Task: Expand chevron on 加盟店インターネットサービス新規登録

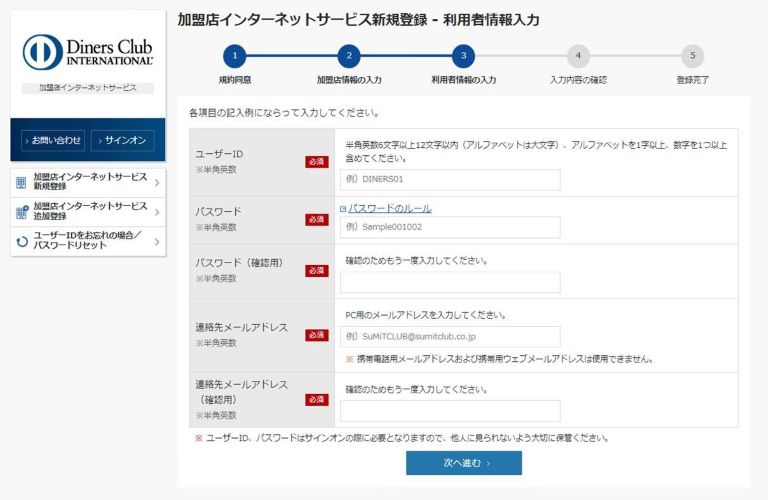Action: pyautogui.click(x=157, y=183)
